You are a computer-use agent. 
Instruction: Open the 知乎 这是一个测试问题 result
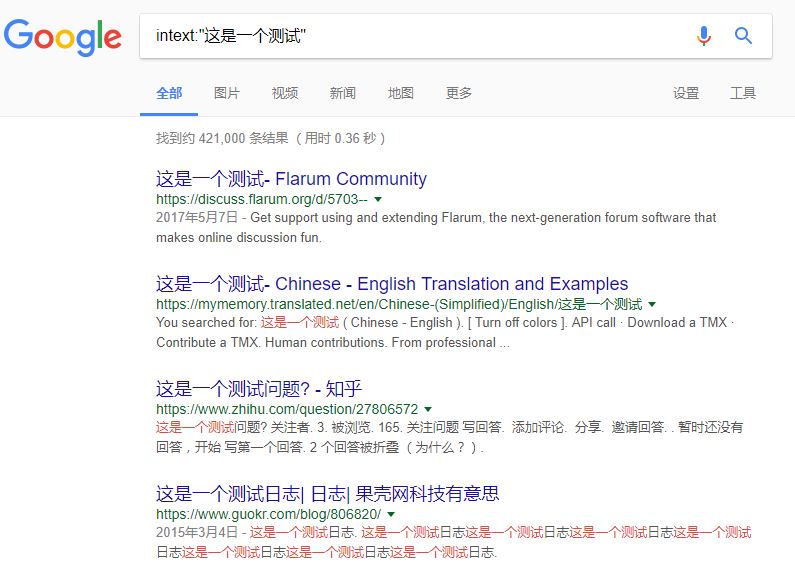coord(259,389)
